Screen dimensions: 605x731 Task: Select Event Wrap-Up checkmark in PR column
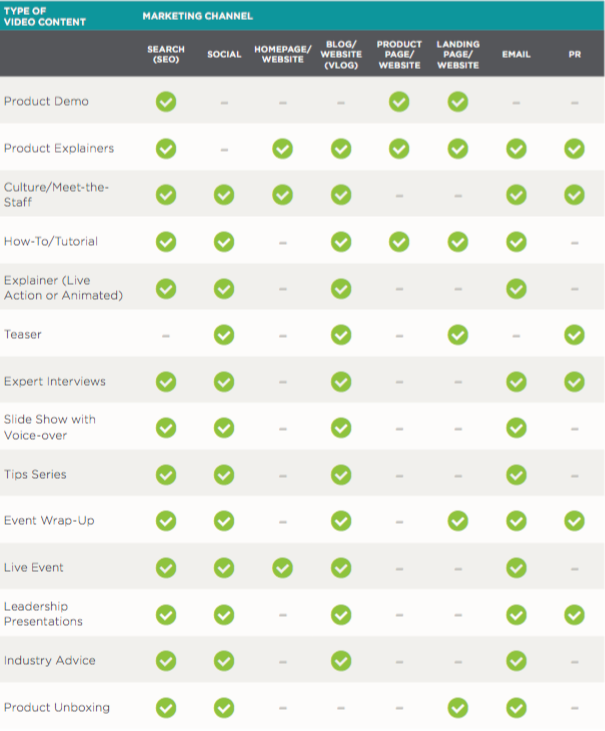(x=574, y=521)
